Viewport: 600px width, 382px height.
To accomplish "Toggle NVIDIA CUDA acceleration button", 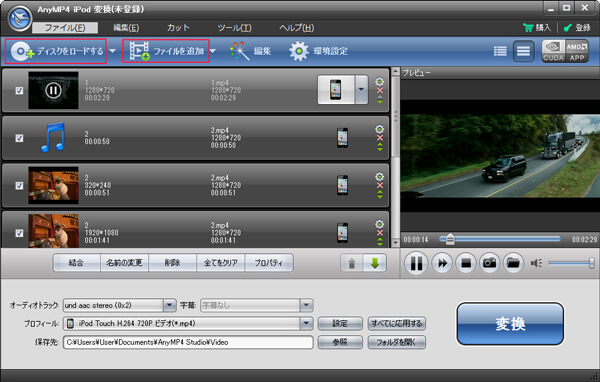I will click(553, 51).
